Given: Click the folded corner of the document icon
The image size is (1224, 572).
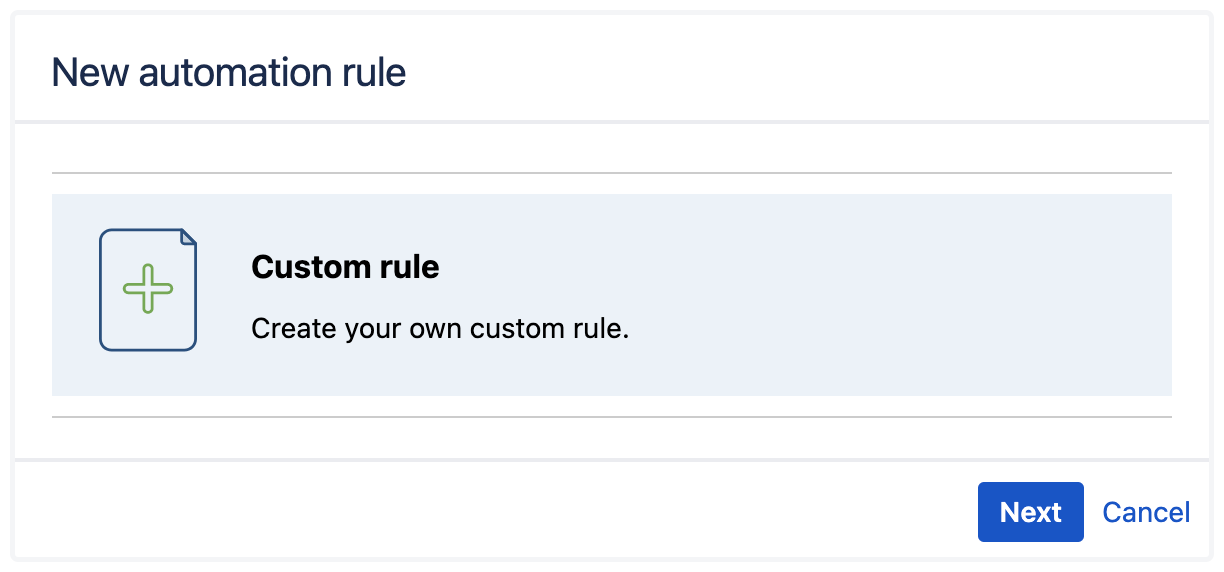Looking at the screenshot, I should [x=188, y=237].
